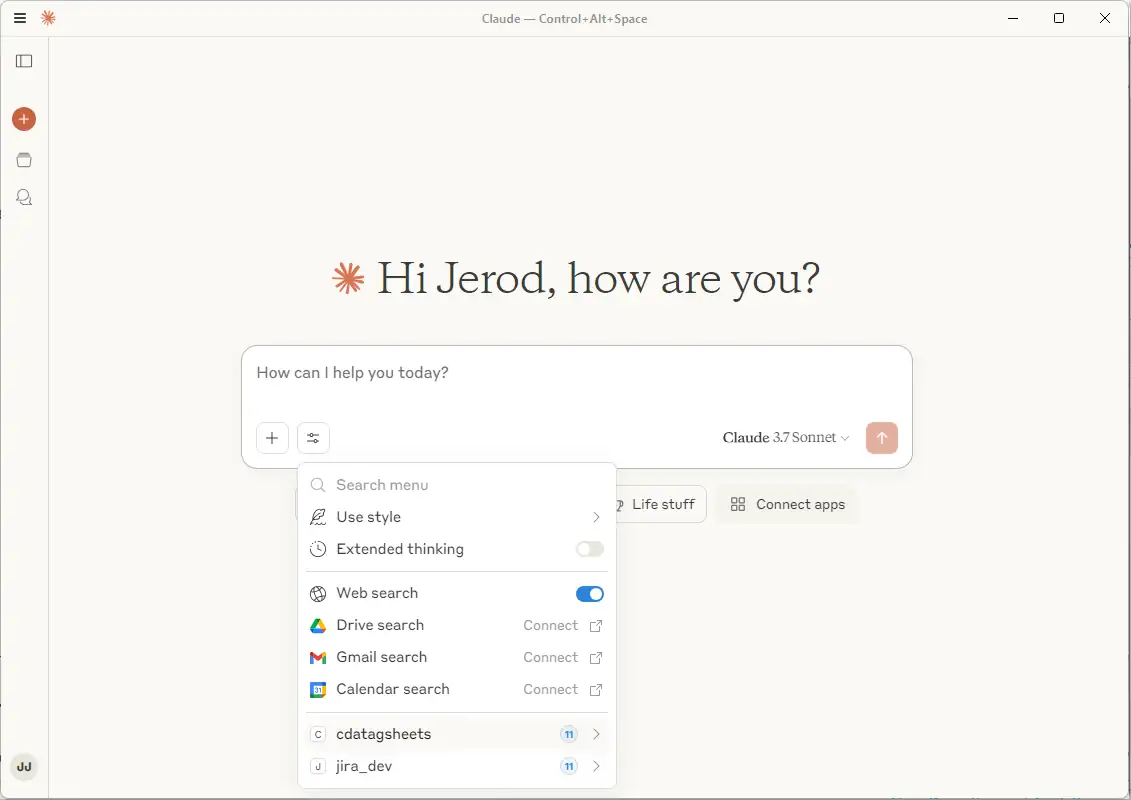Open the Claude 3.7 Sonnet model dropdown
Viewport: 1131px width, 800px height.
785,438
